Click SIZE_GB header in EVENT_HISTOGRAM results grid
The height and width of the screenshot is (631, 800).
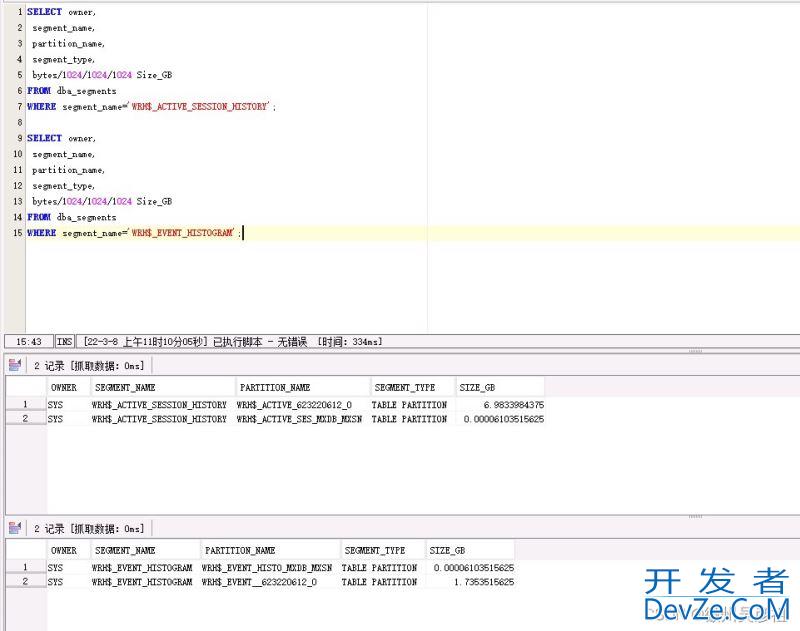[470, 550]
